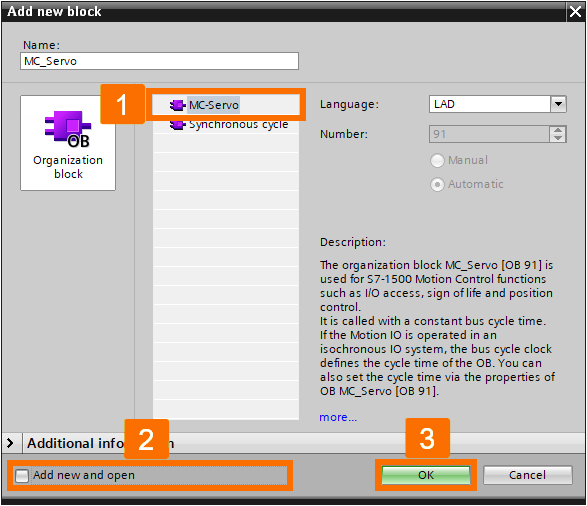
Task: Click the Cancel button
Action: click(527, 475)
